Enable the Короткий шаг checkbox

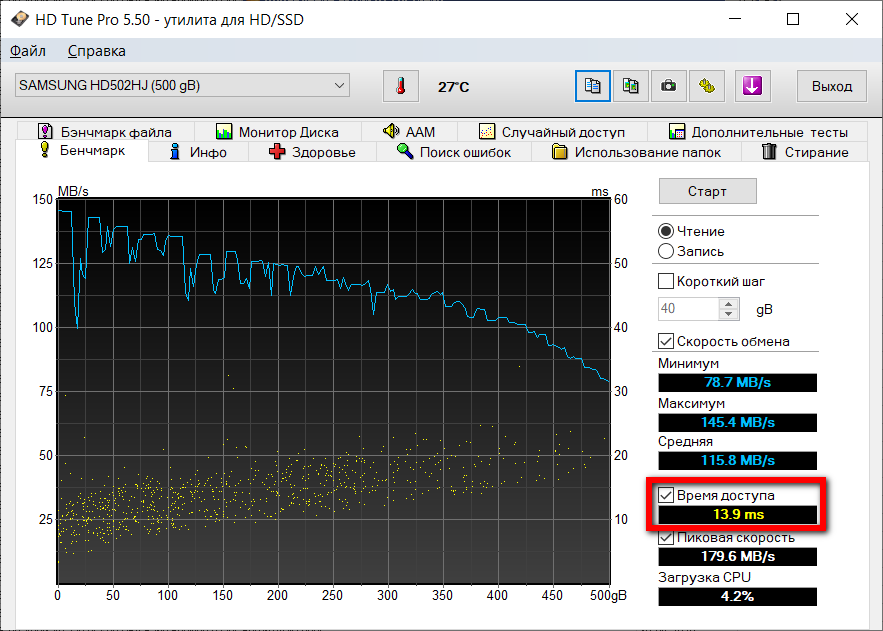(666, 281)
